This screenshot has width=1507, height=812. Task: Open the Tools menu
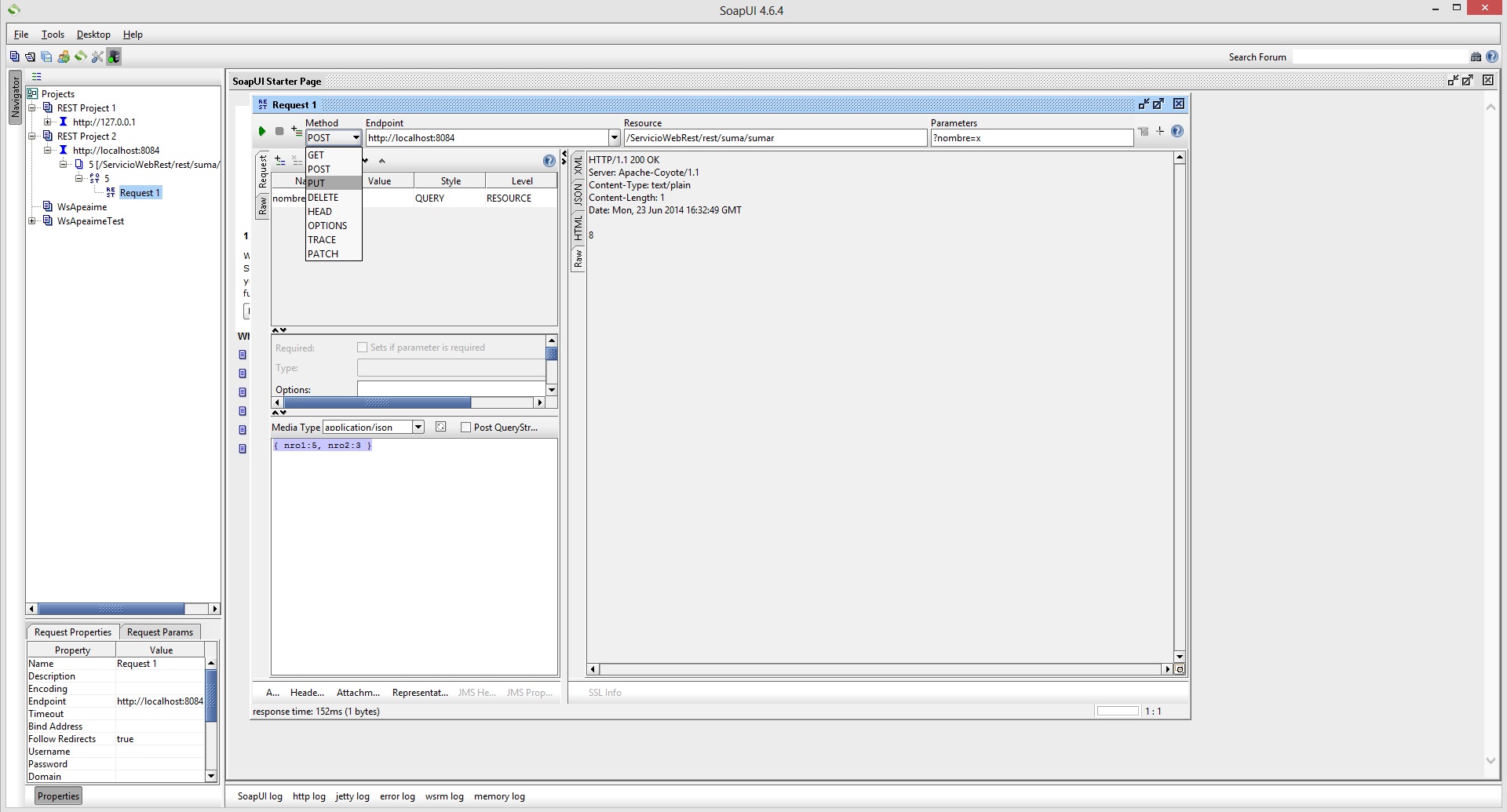(x=52, y=34)
